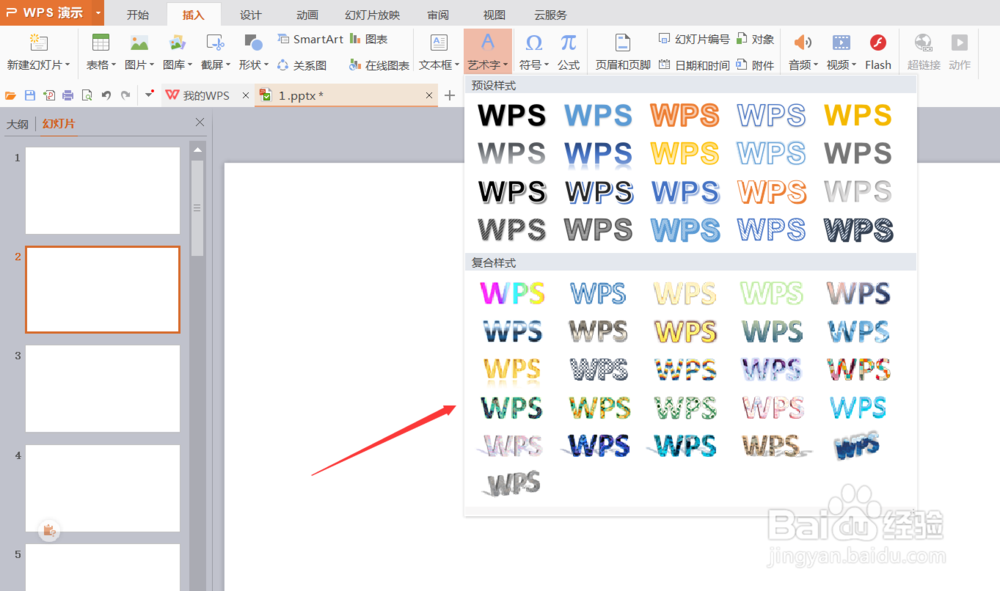Click the Picture (图片) insert icon
Screen dimensions: 1000x591
(x=138, y=43)
